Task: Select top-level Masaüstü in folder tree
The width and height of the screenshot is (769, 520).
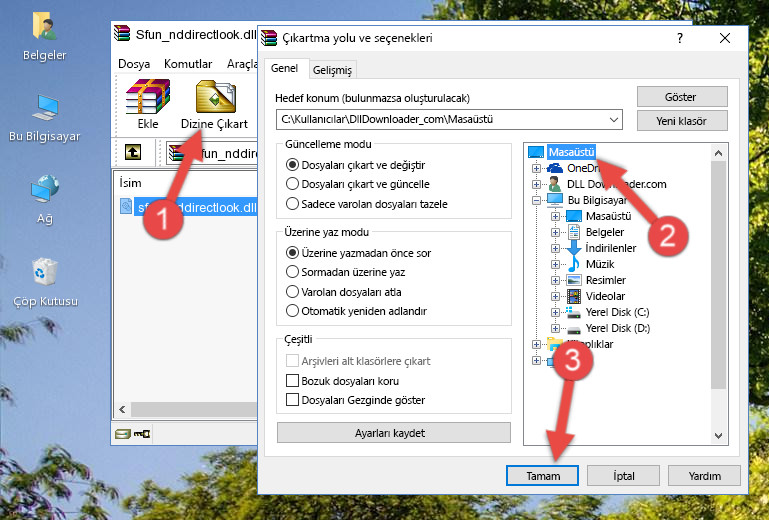Action: click(x=571, y=152)
